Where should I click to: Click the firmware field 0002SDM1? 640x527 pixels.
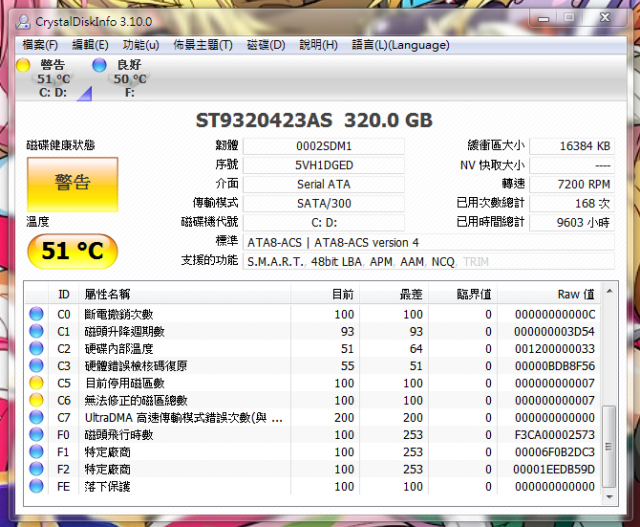pyautogui.click(x=324, y=146)
